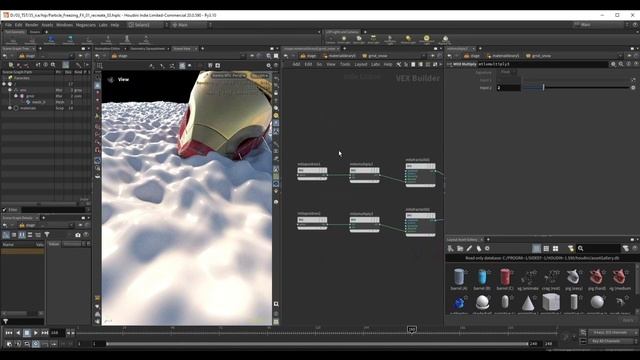Open the camera selector dropdown in viewport
This screenshot has height=360, width=640.
[x=260, y=76]
